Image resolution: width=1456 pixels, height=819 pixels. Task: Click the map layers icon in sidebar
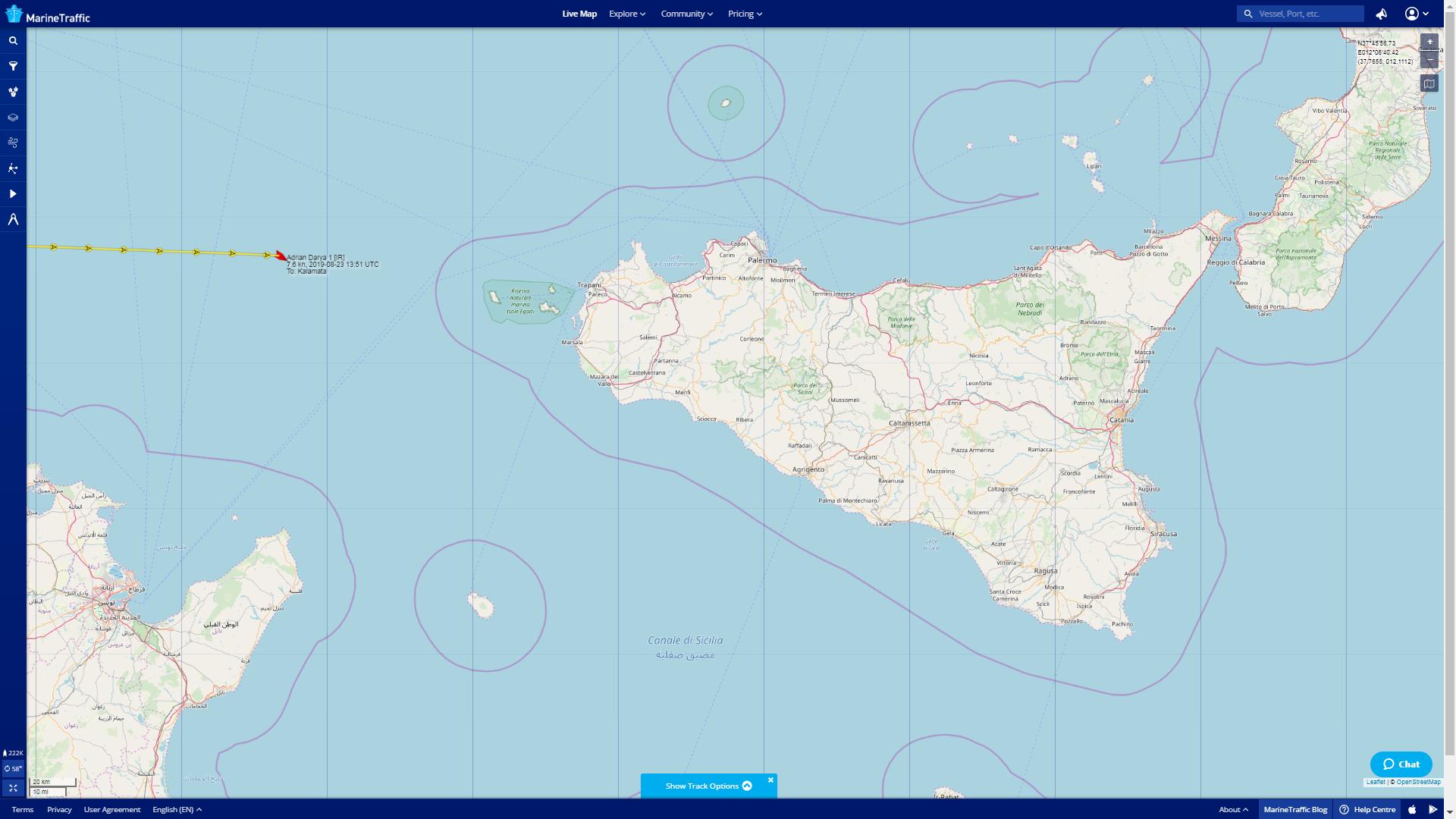coord(13,118)
